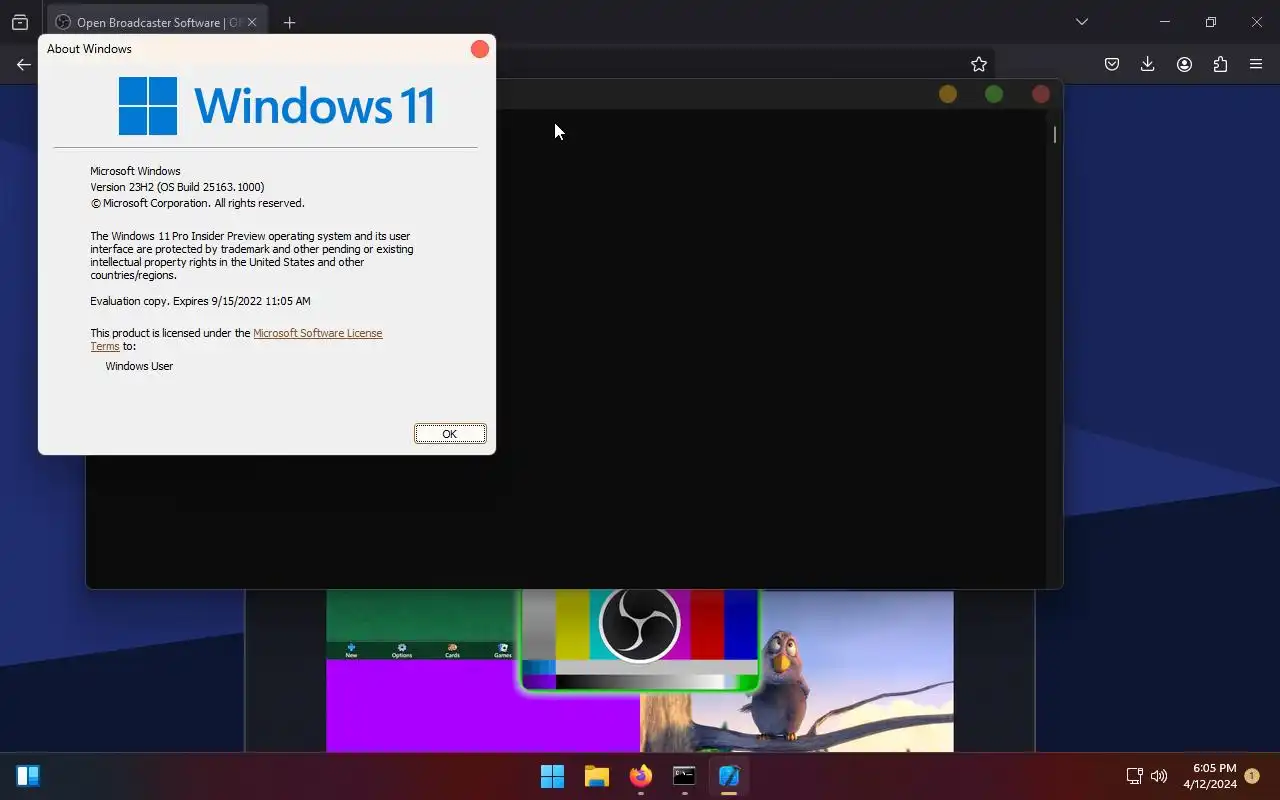
Task: Open the clock showing 6:05 PM
Action: point(1210,776)
